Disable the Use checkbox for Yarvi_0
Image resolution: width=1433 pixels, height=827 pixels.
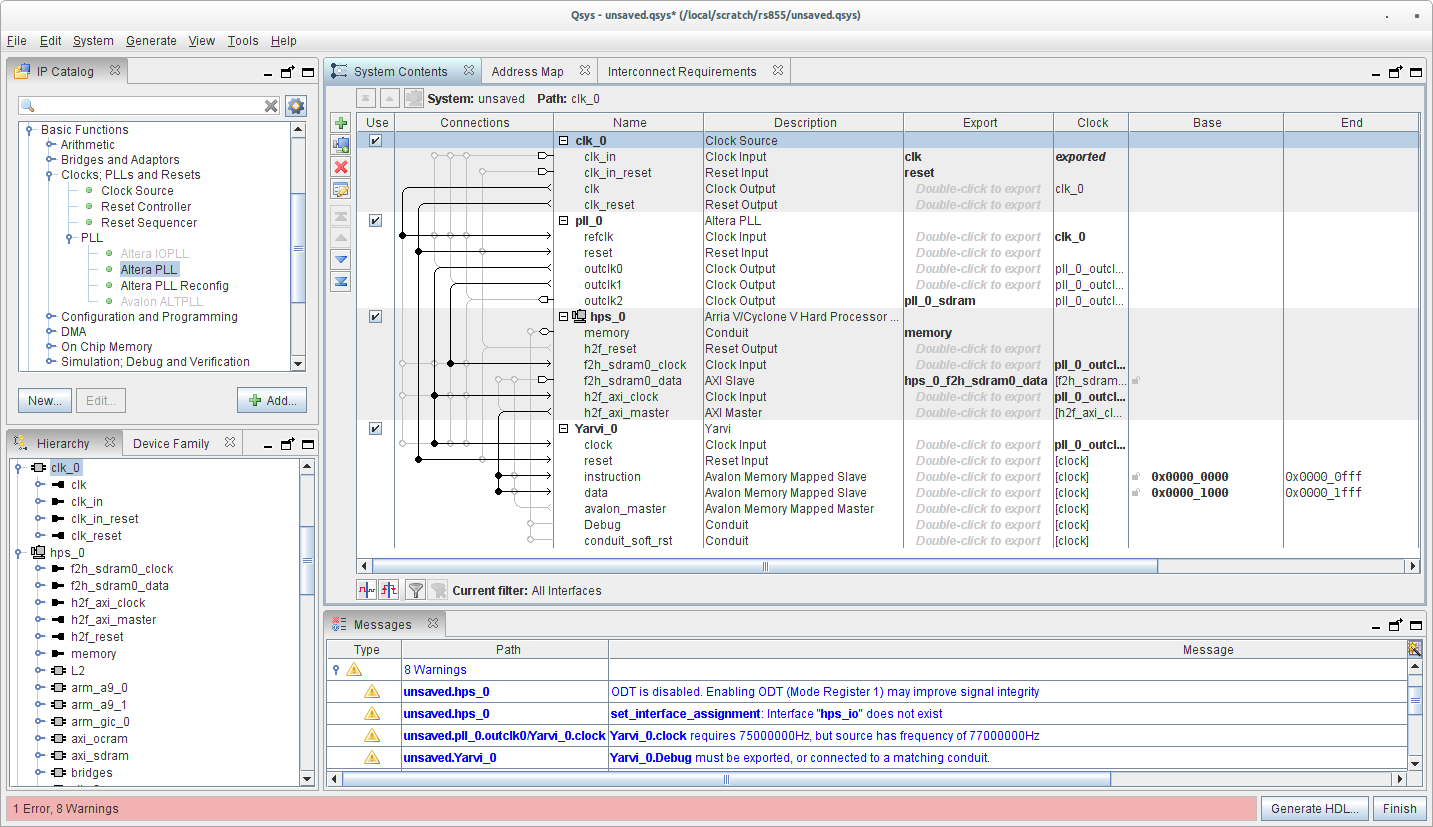click(375, 429)
